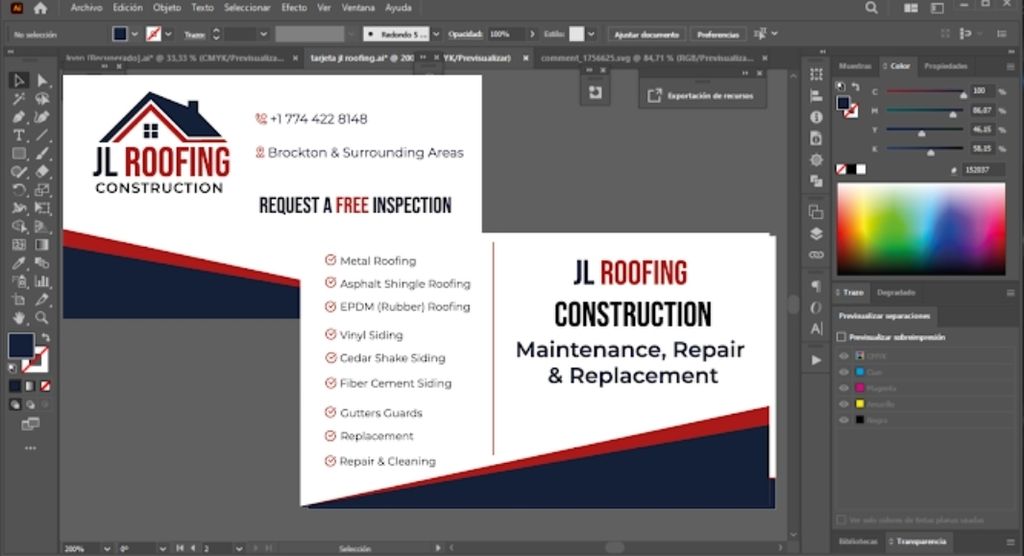
Task: Activate the Type tool
Action: pos(18,135)
